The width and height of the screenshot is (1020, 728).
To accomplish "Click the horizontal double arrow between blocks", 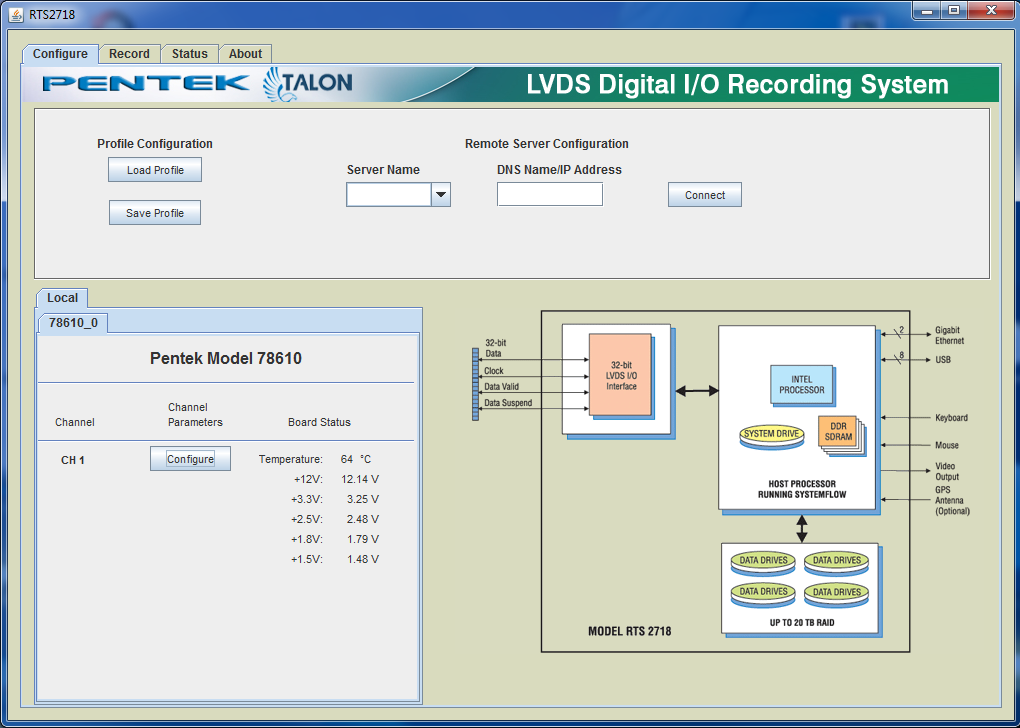I will (697, 391).
